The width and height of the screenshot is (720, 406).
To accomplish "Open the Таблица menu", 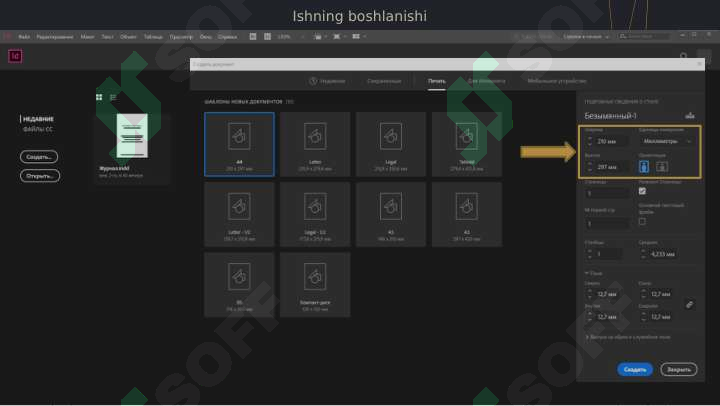I will (x=153, y=37).
